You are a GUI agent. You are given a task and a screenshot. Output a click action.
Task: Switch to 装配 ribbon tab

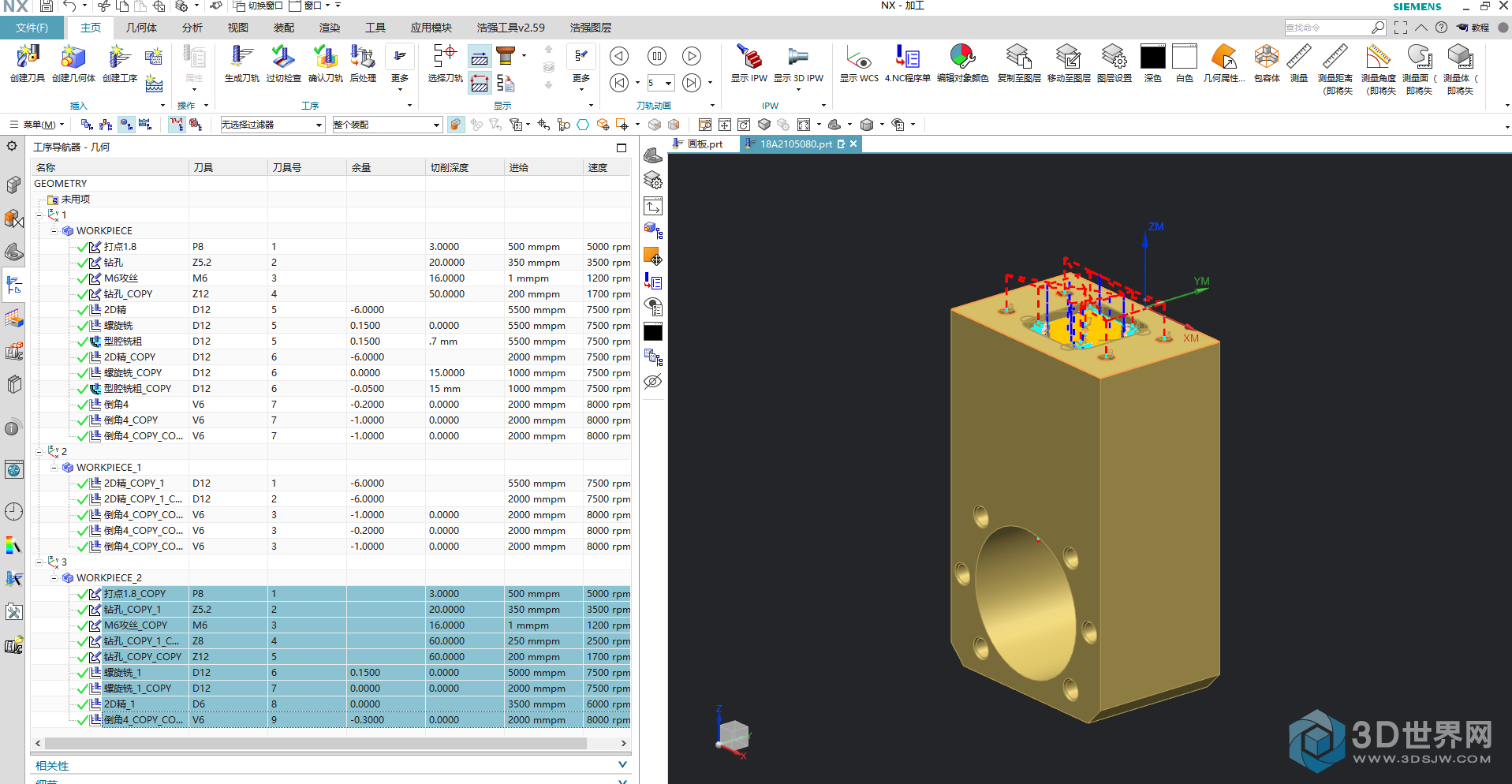click(284, 28)
